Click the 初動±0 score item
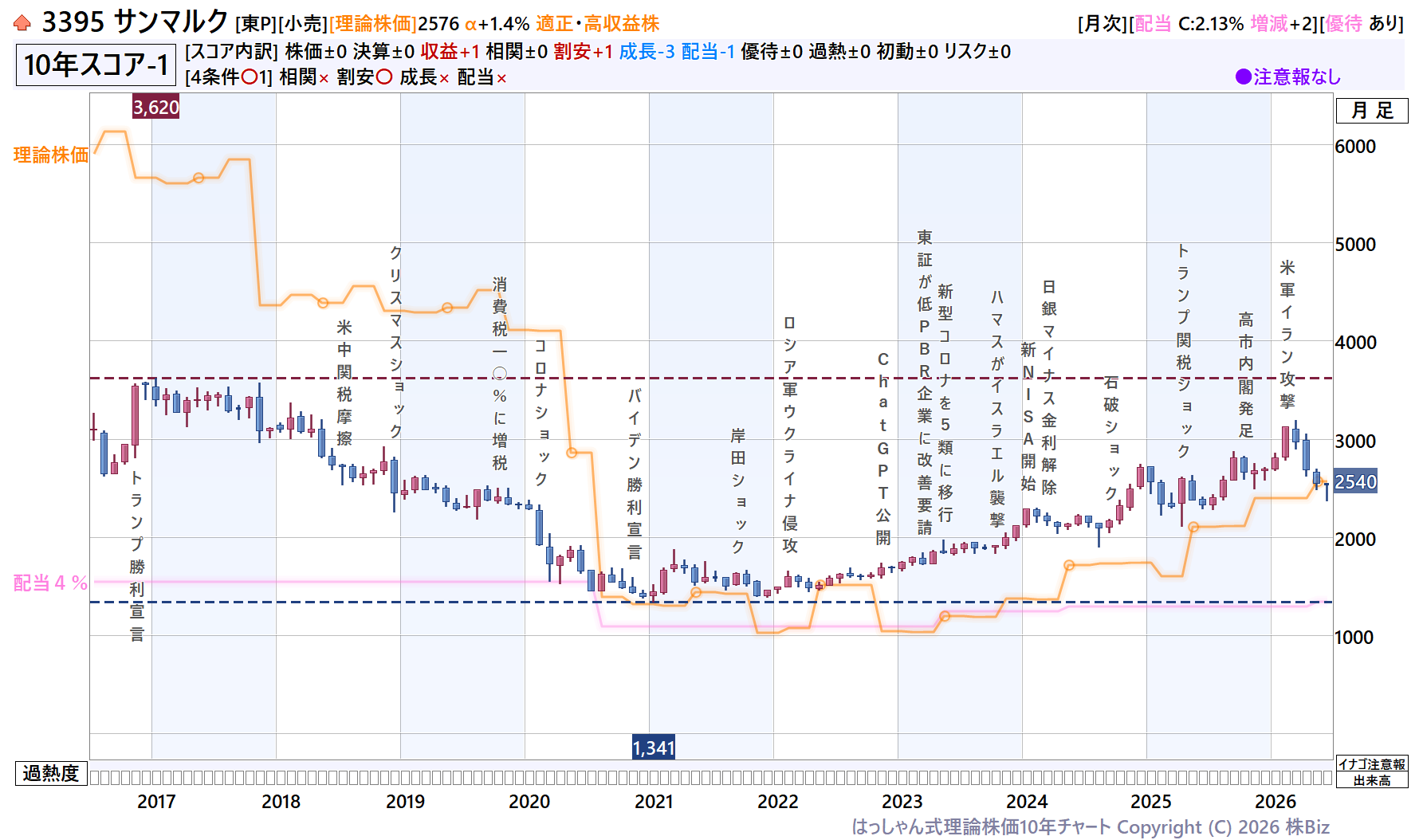1419x840 pixels. pyautogui.click(x=907, y=52)
